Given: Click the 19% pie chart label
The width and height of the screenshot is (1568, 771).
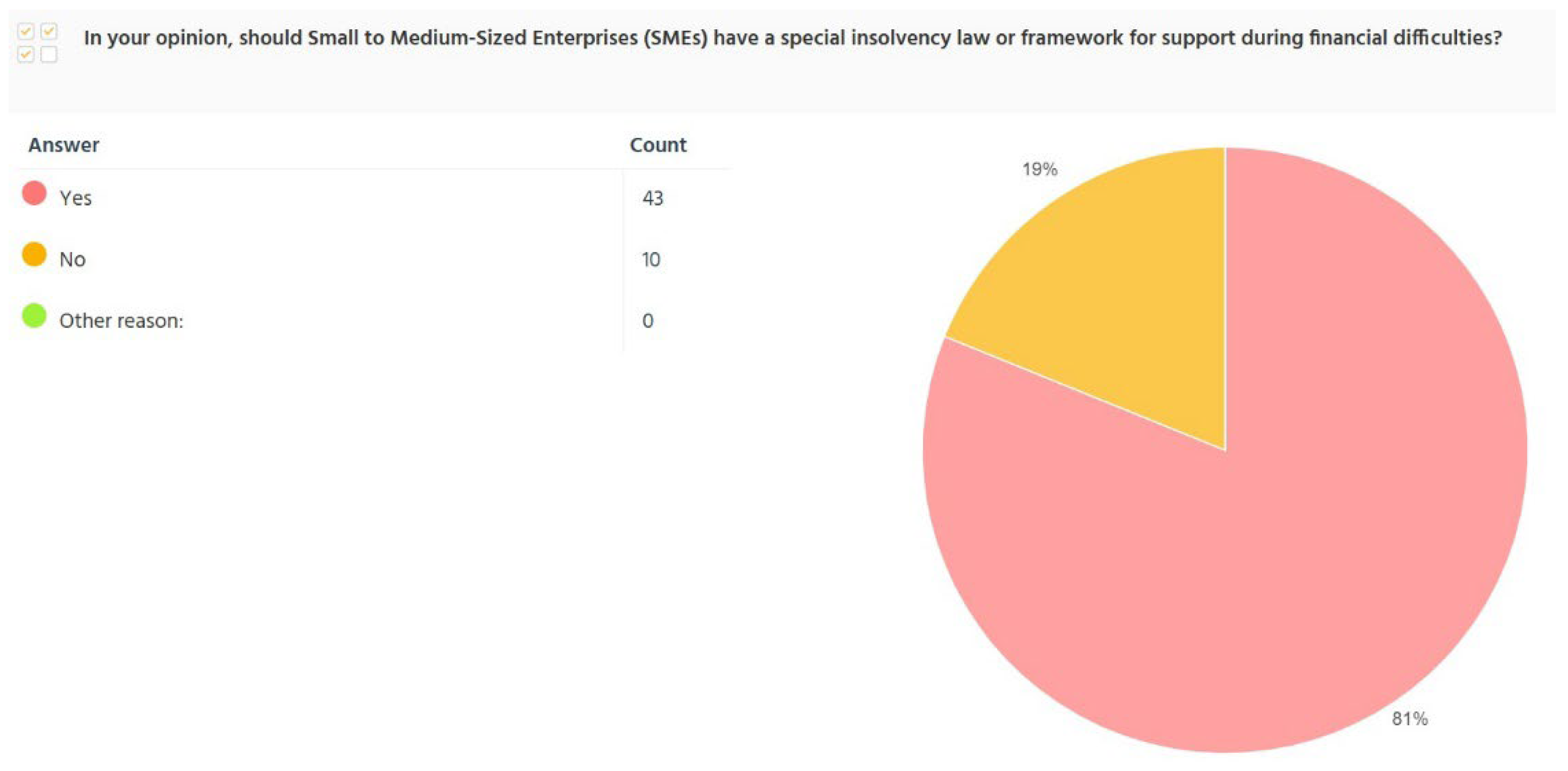Looking at the screenshot, I should coord(1040,169).
